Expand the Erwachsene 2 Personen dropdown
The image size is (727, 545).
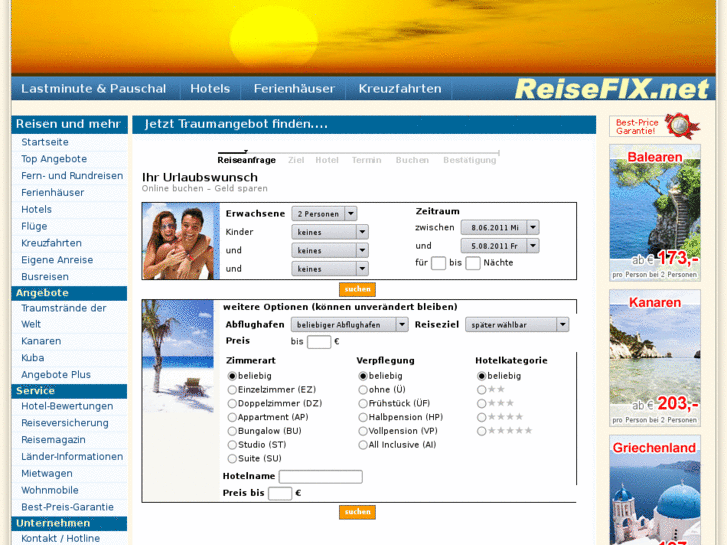tap(324, 214)
